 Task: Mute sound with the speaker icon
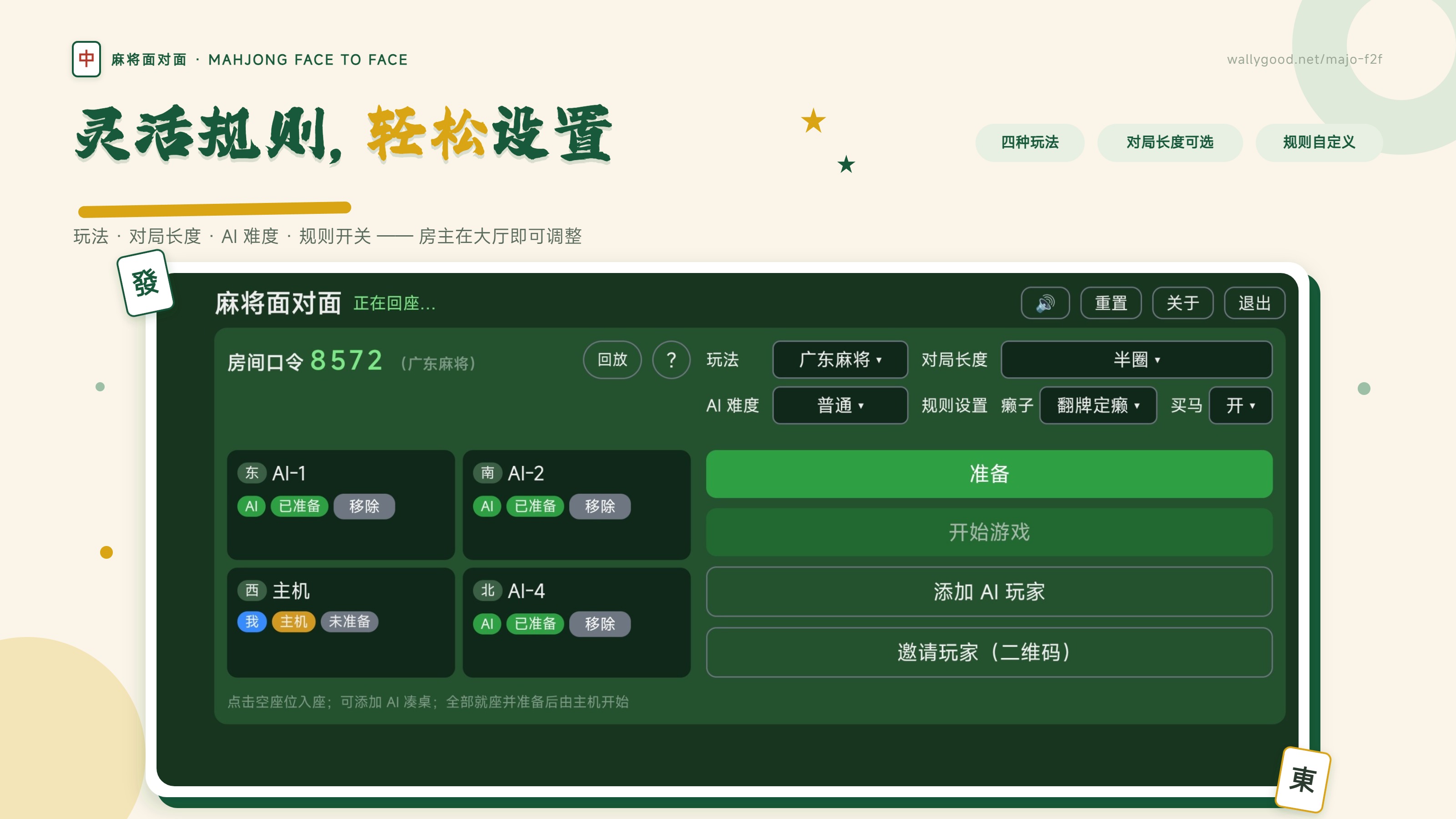(x=1045, y=303)
